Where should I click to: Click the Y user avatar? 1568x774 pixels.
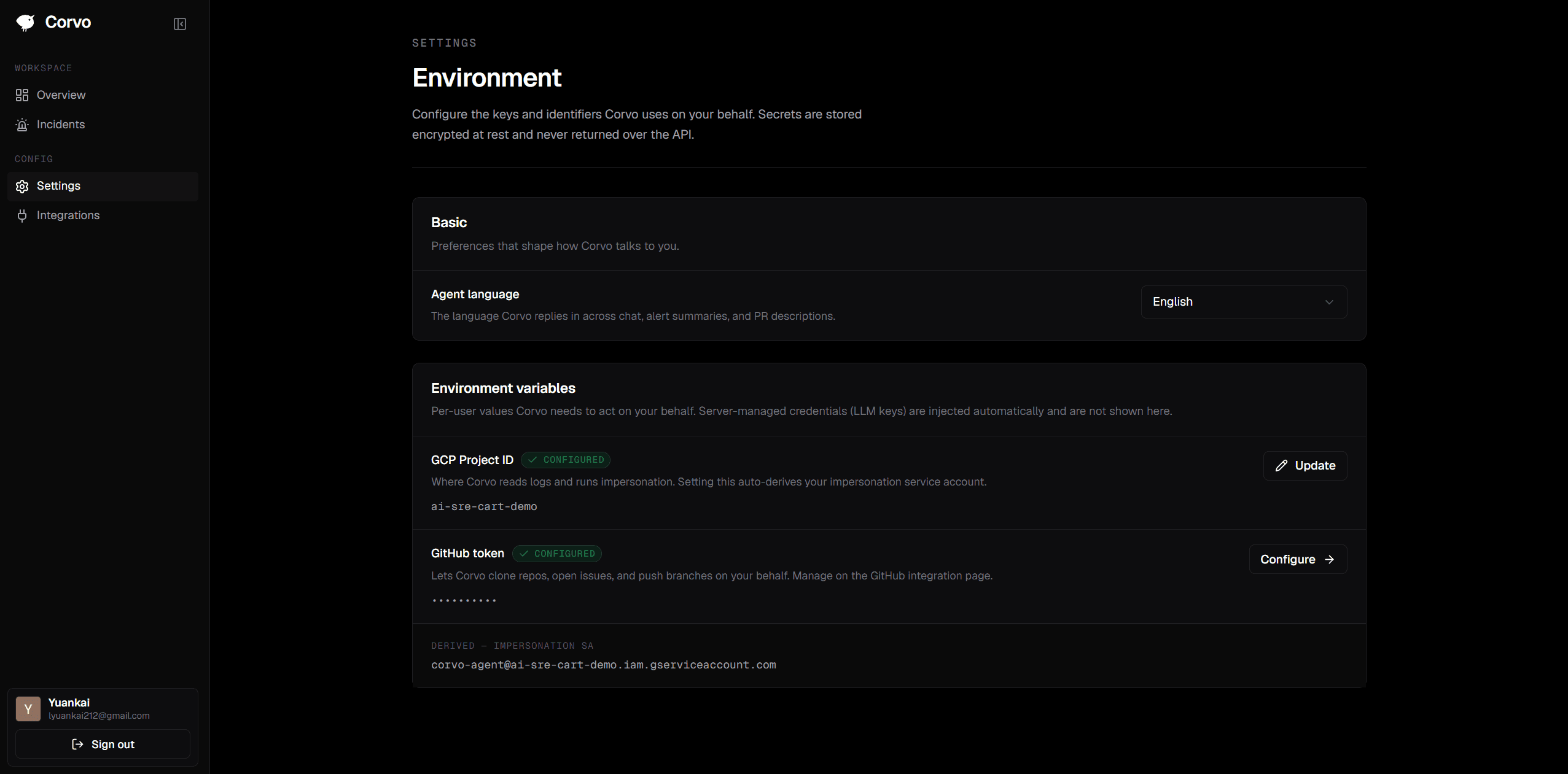[x=28, y=709]
